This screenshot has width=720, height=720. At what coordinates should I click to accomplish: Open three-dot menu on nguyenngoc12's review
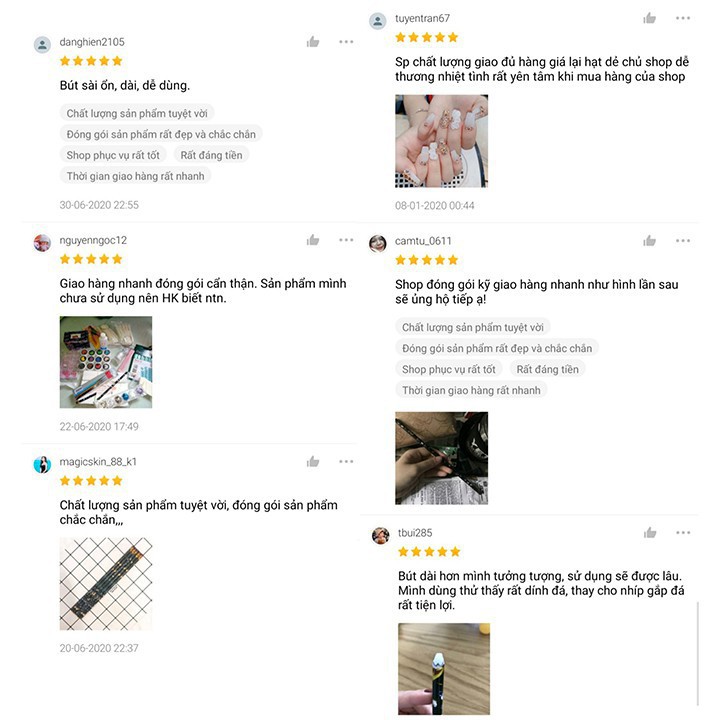coord(346,240)
